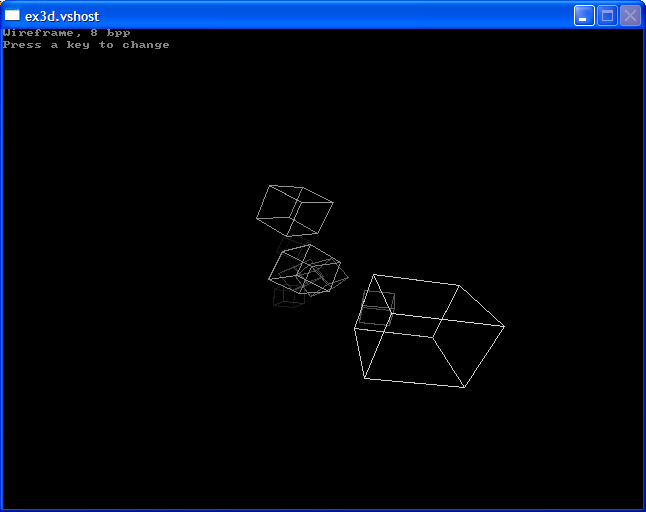
Task: Click the application icon in the title bar
Action: 13,15
